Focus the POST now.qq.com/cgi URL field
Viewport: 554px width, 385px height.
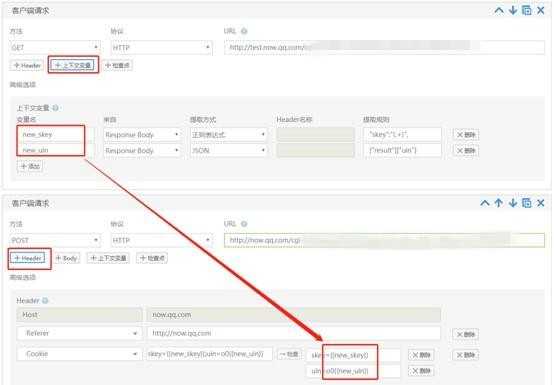[x=384, y=240]
